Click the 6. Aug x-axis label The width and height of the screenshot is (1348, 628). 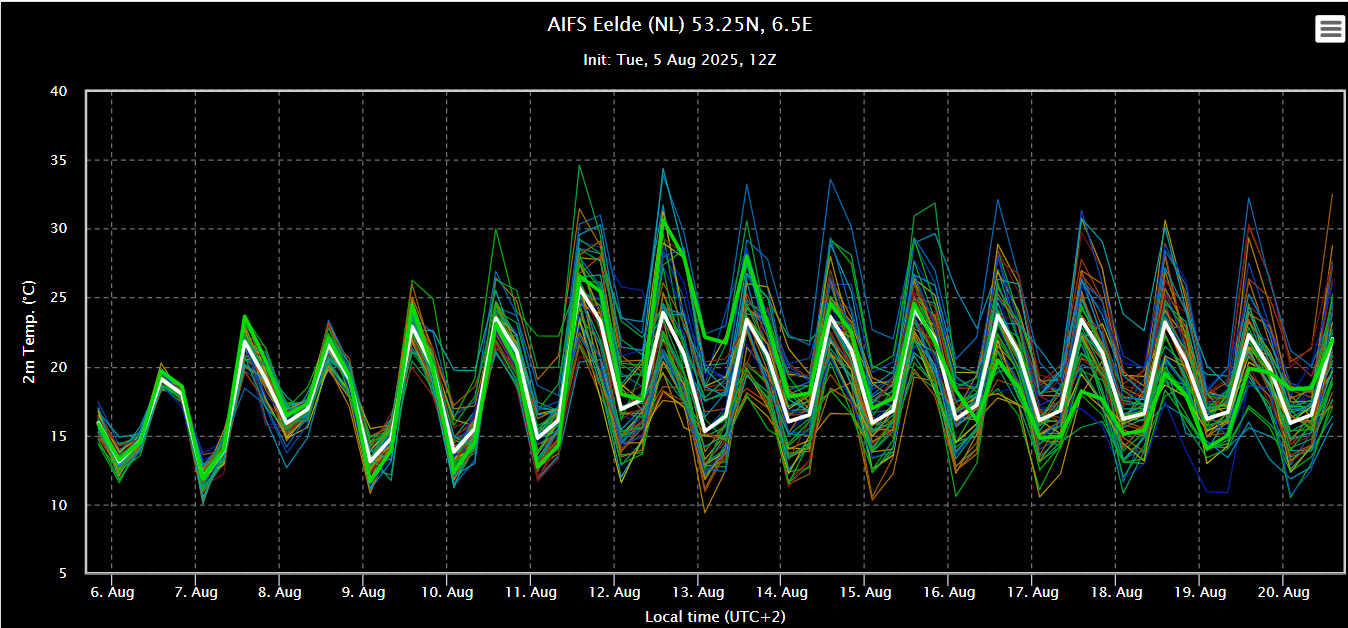[111, 593]
